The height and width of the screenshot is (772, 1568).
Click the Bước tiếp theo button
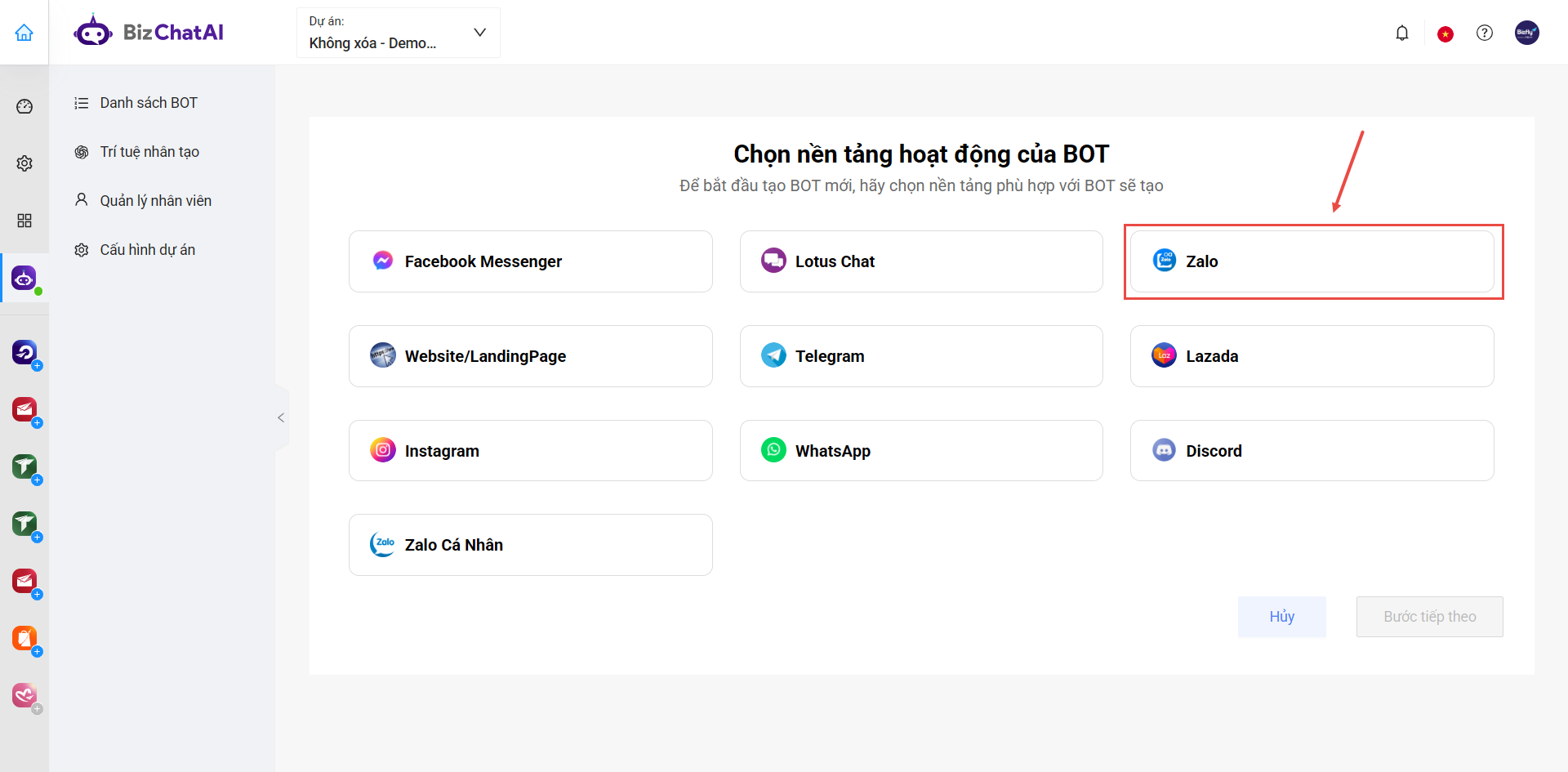pyautogui.click(x=1430, y=617)
